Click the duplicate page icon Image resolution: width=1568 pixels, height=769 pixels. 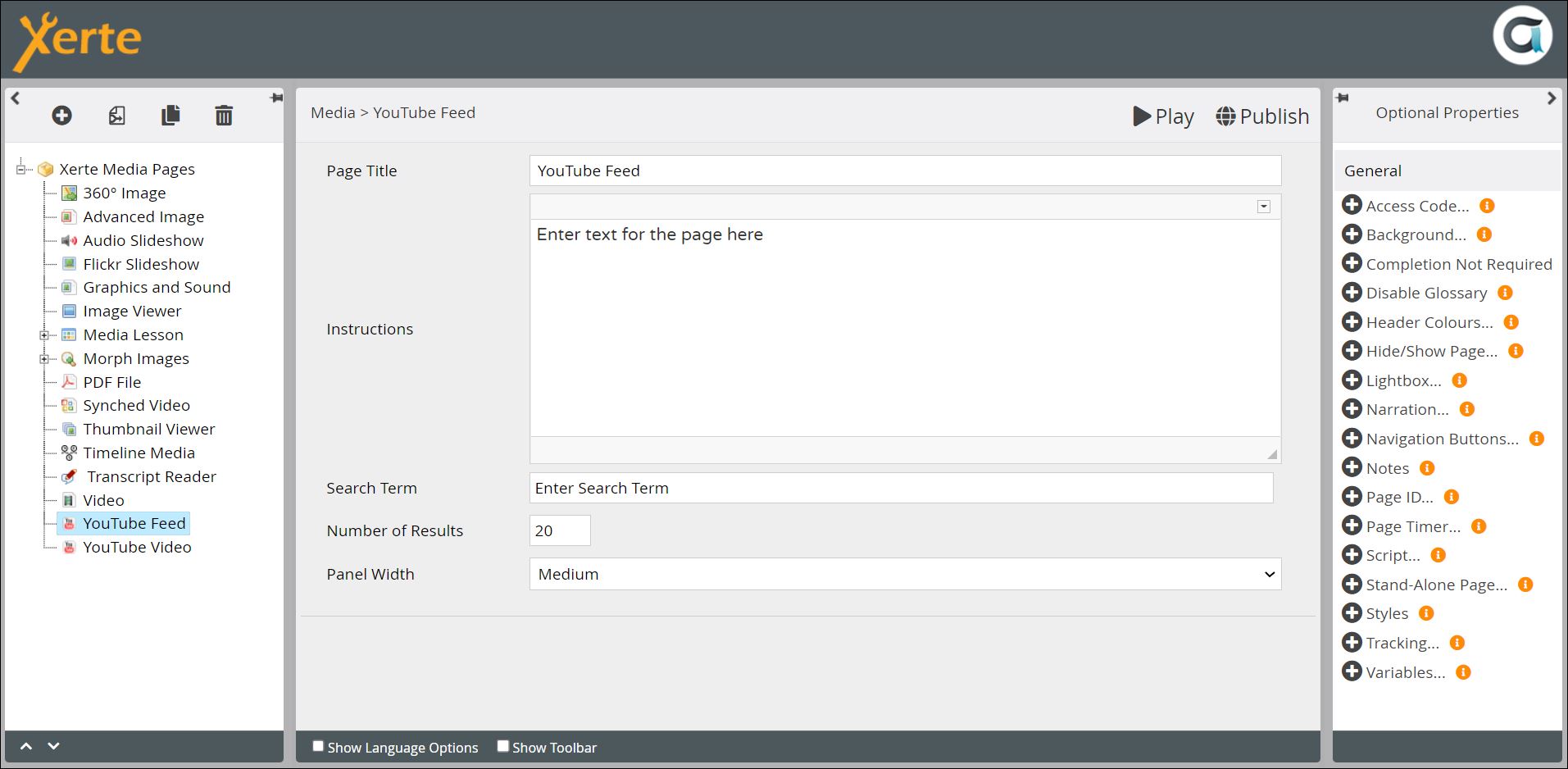170,116
